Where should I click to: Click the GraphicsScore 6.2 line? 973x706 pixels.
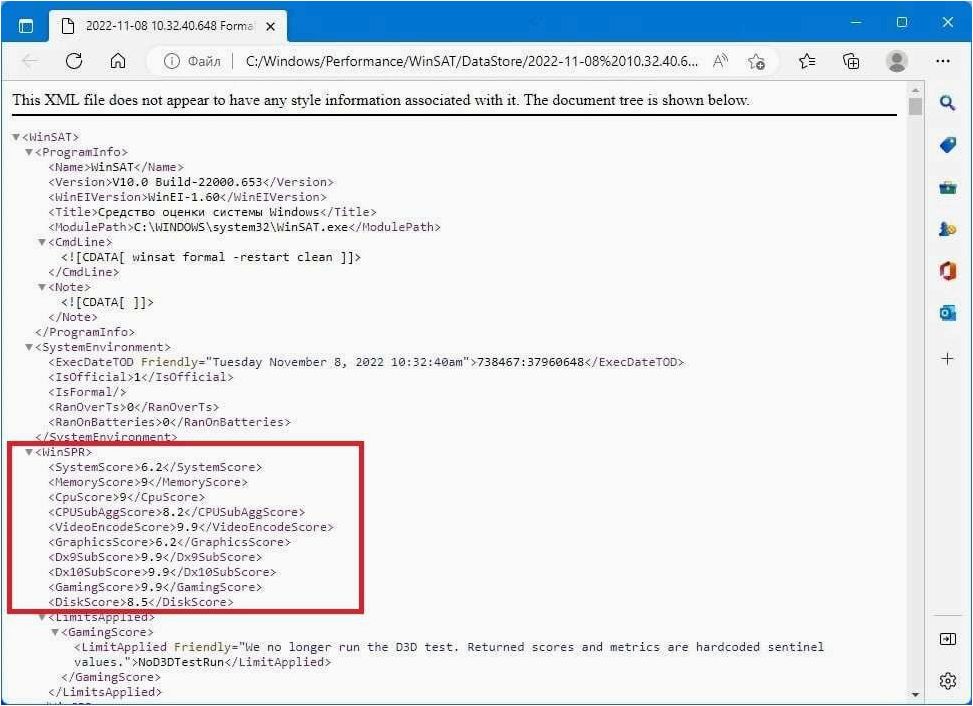[x=169, y=542]
